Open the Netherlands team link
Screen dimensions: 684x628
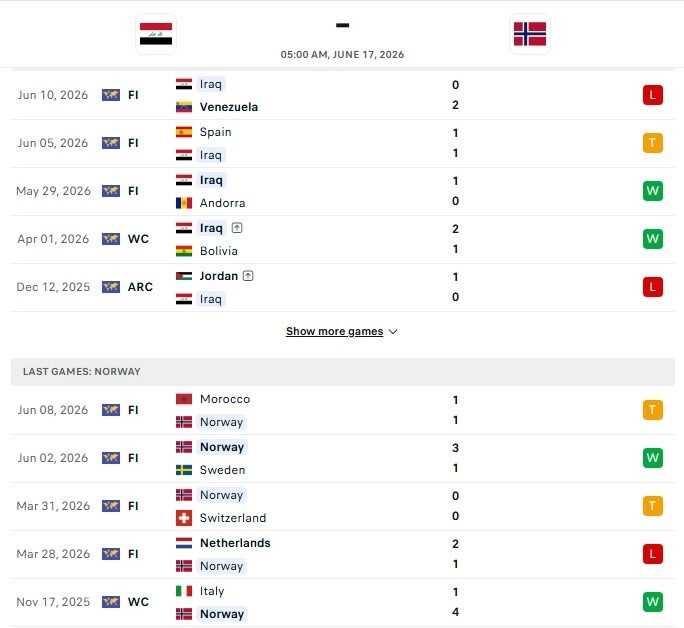pyautogui.click(x=235, y=543)
